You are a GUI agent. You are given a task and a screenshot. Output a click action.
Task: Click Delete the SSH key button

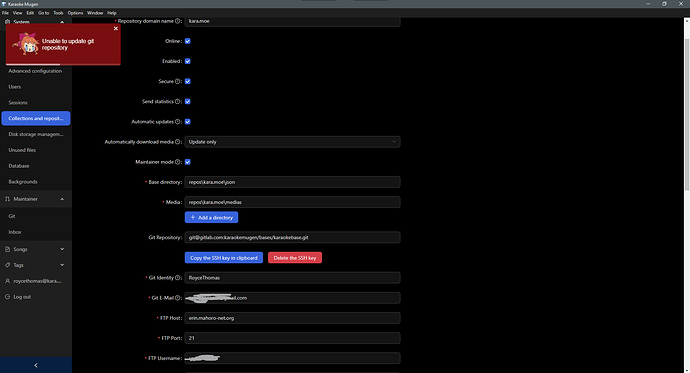(x=295, y=258)
